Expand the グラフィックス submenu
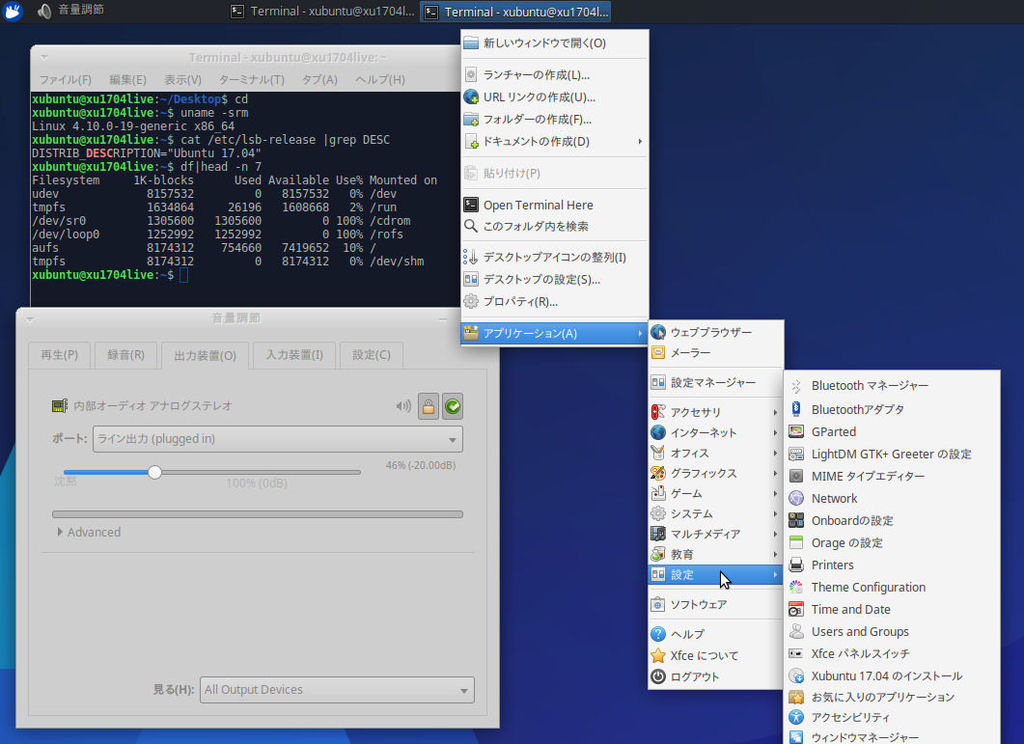This screenshot has width=1024, height=744. pos(715,473)
